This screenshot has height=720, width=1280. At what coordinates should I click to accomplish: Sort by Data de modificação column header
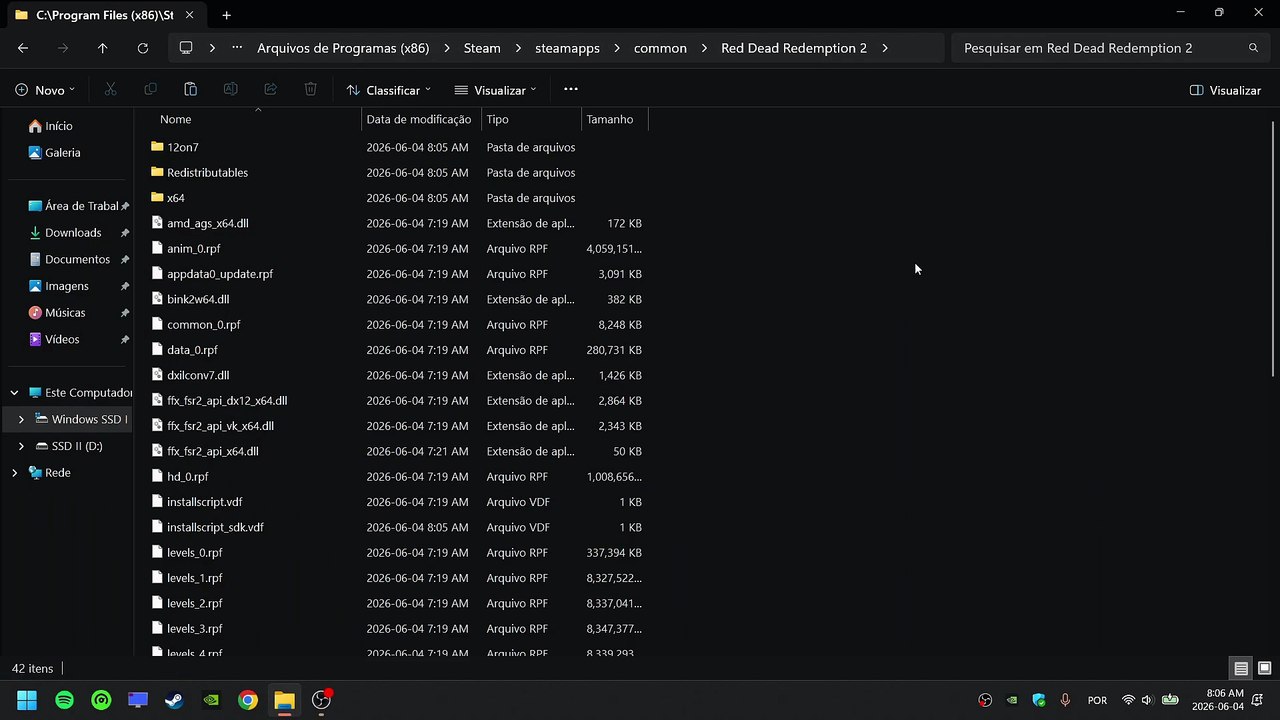[421, 119]
